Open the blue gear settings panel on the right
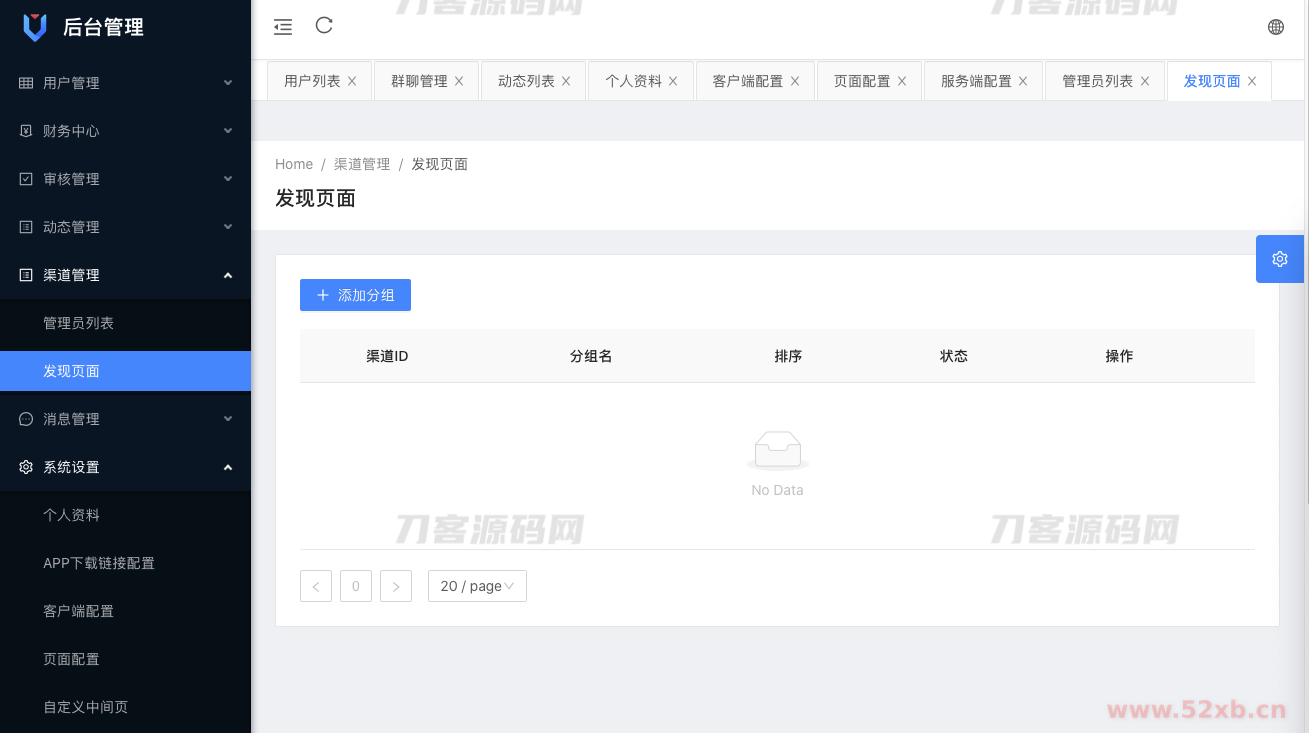The image size is (1309, 733). pos(1279,258)
